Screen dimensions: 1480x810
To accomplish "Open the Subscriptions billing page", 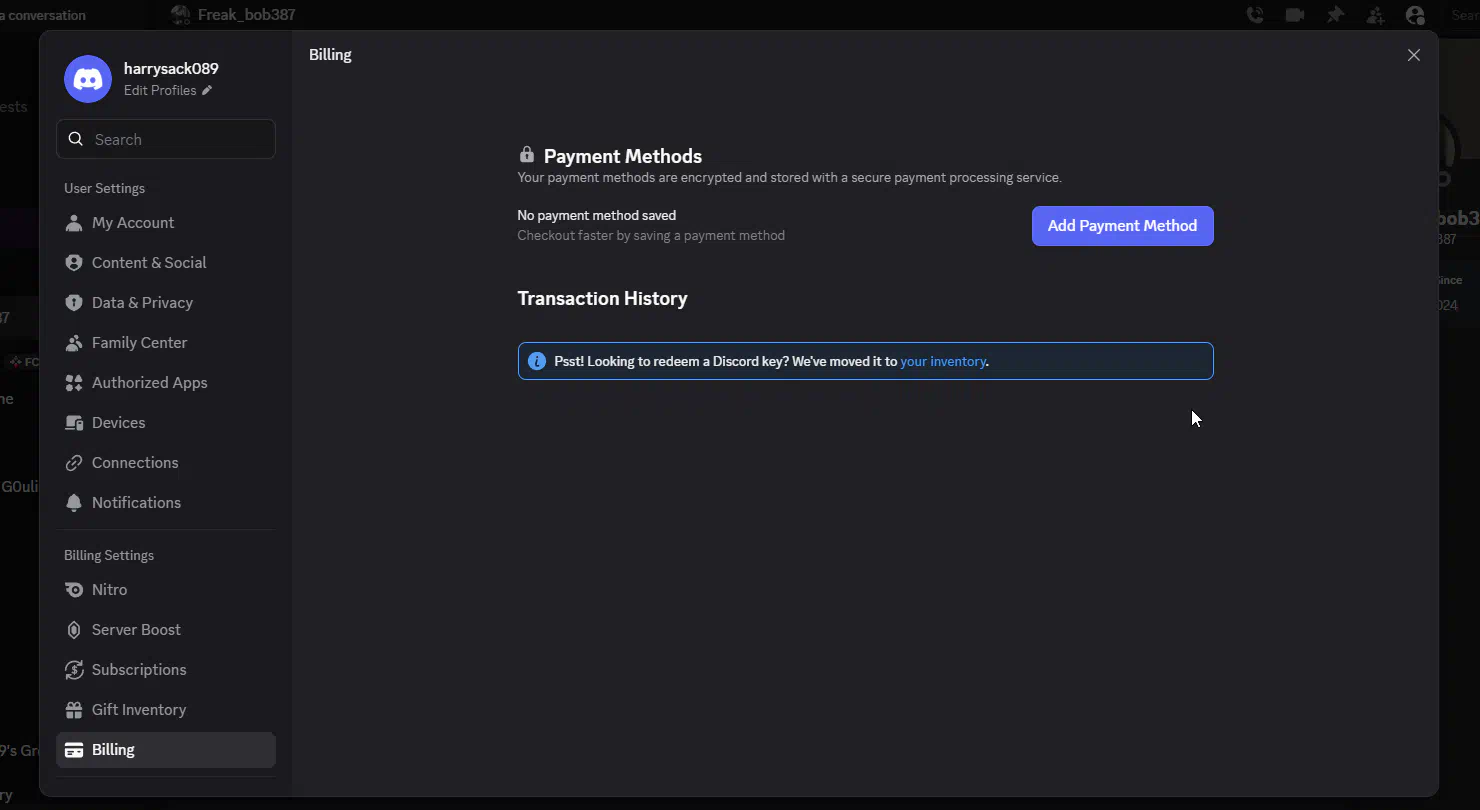I will point(139,670).
